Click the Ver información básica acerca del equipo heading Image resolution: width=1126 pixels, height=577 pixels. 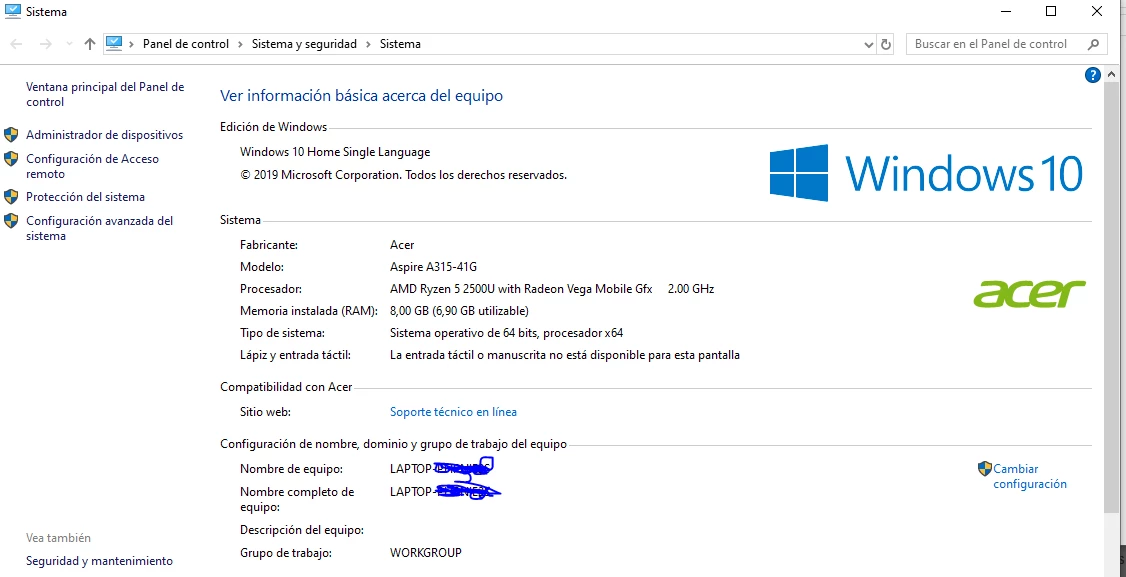point(361,95)
